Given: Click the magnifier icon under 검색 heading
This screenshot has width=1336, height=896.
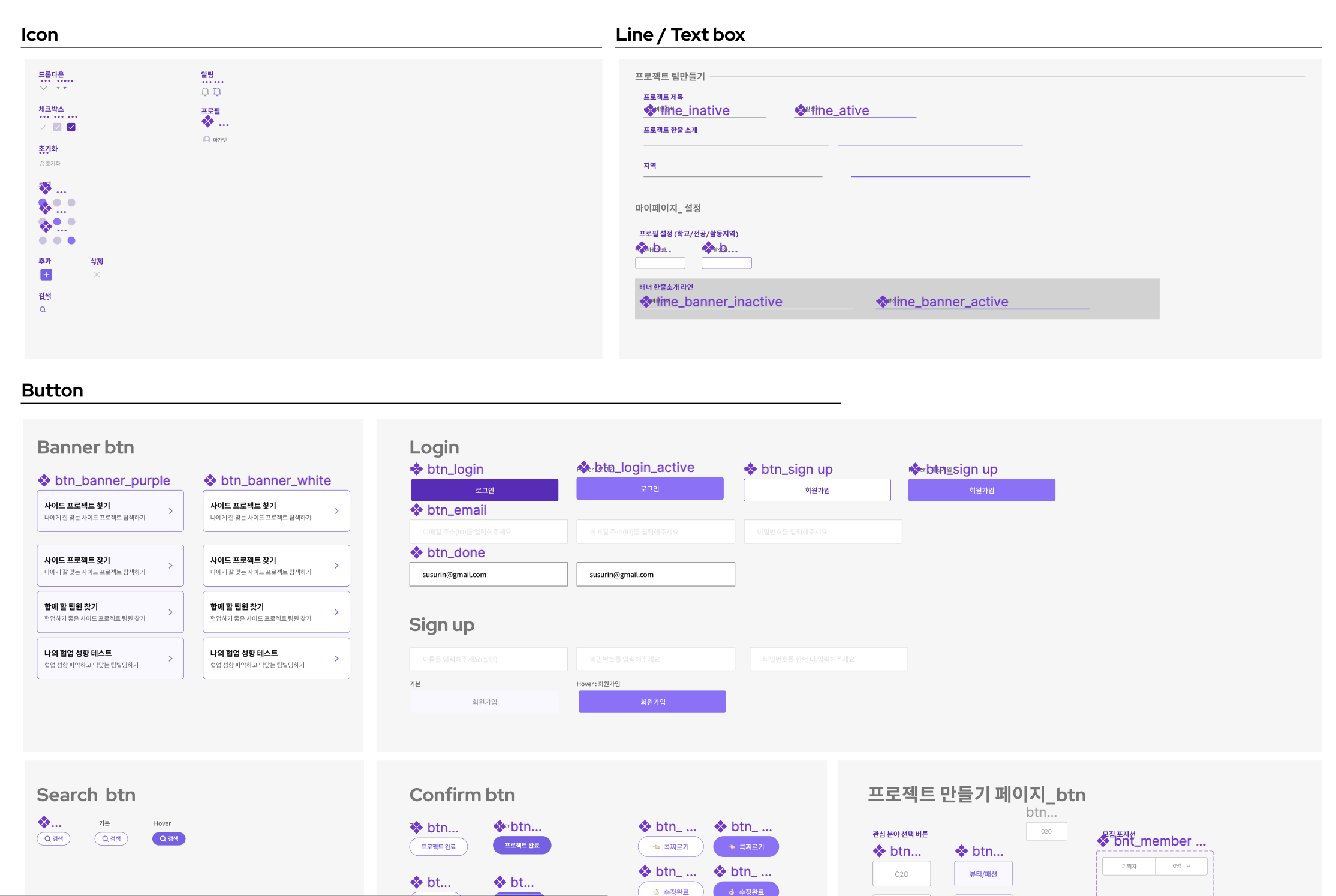Looking at the screenshot, I should tap(43, 309).
